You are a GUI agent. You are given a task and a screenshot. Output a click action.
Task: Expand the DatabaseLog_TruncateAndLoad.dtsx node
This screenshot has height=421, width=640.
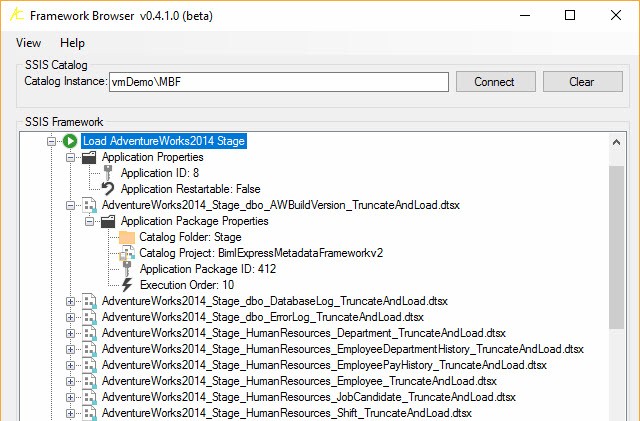70,301
